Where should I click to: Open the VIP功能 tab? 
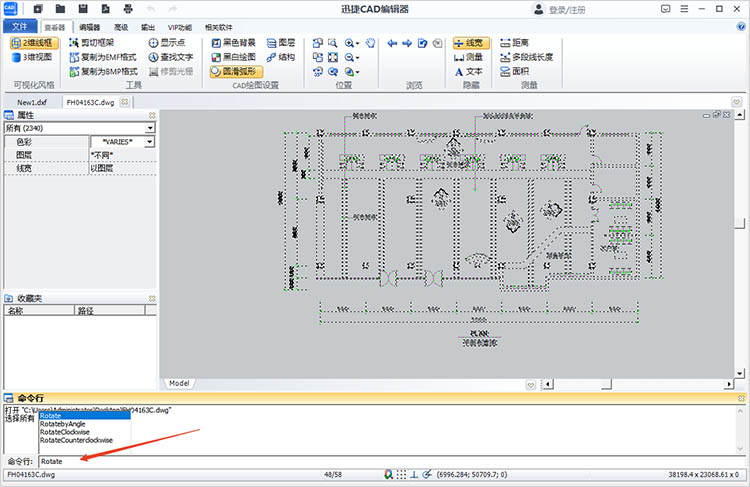point(180,27)
